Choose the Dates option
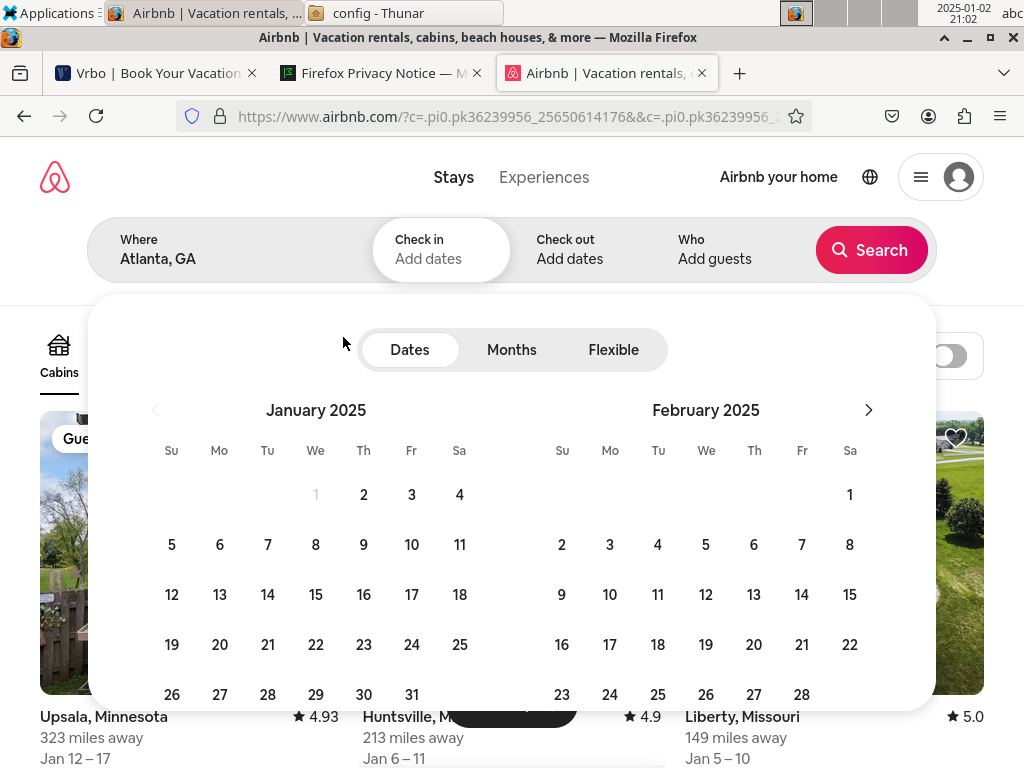This screenshot has width=1024, height=768. (410, 350)
